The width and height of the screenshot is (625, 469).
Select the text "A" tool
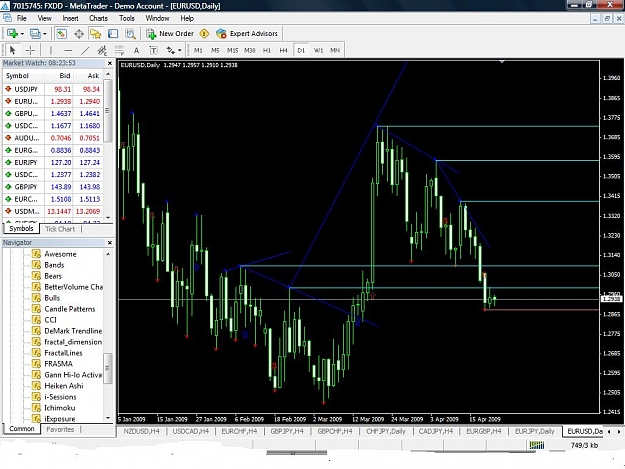(x=136, y=50)
